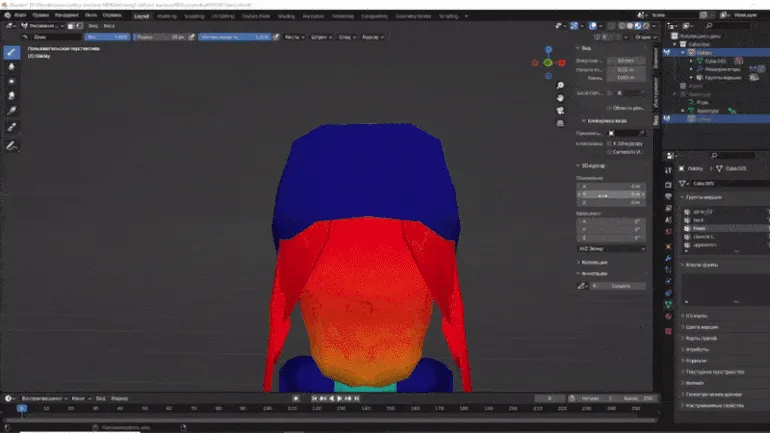Open the Object Data properties tab icon
The width and height of the screenshot is (770, 433).
(668, 303)
